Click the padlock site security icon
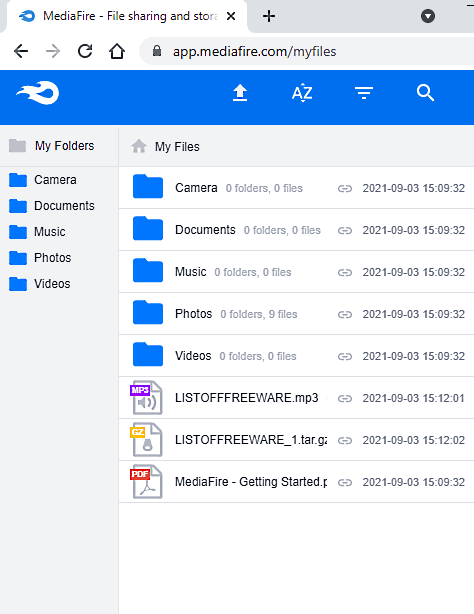 click(x=157, y=51)
